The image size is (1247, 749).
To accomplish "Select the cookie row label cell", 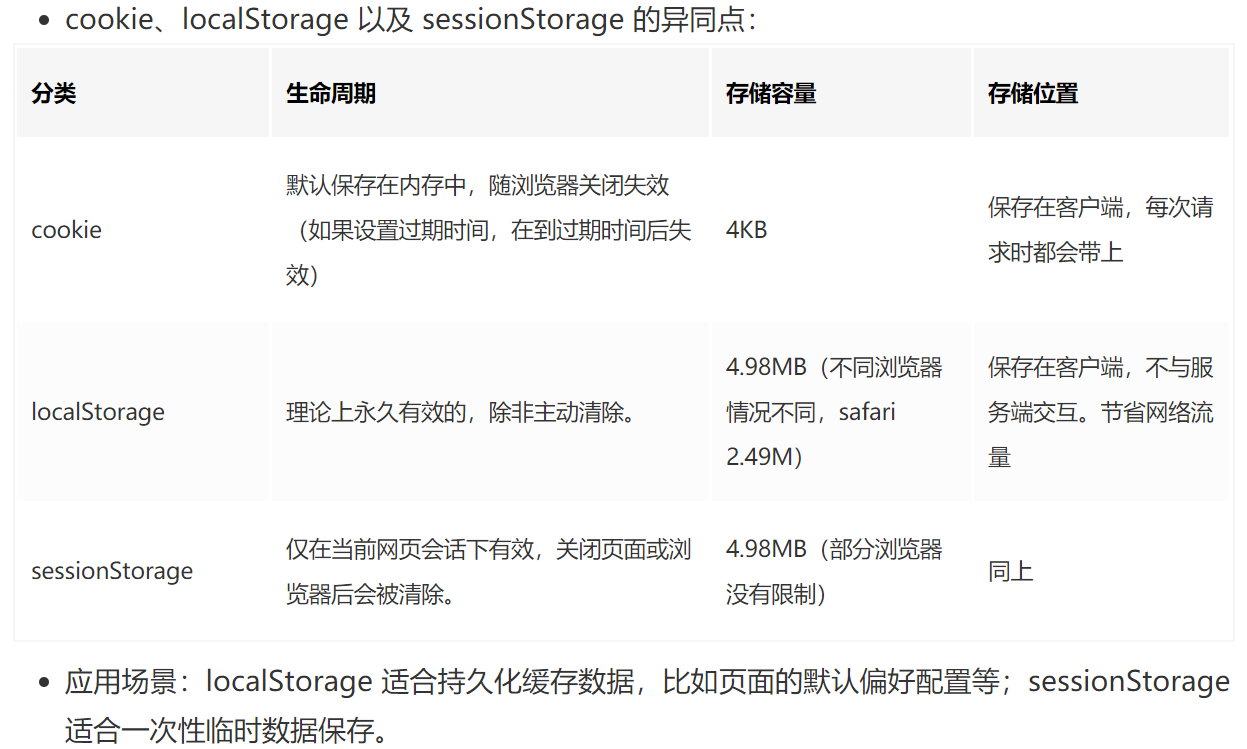I will tap(67, 230).
